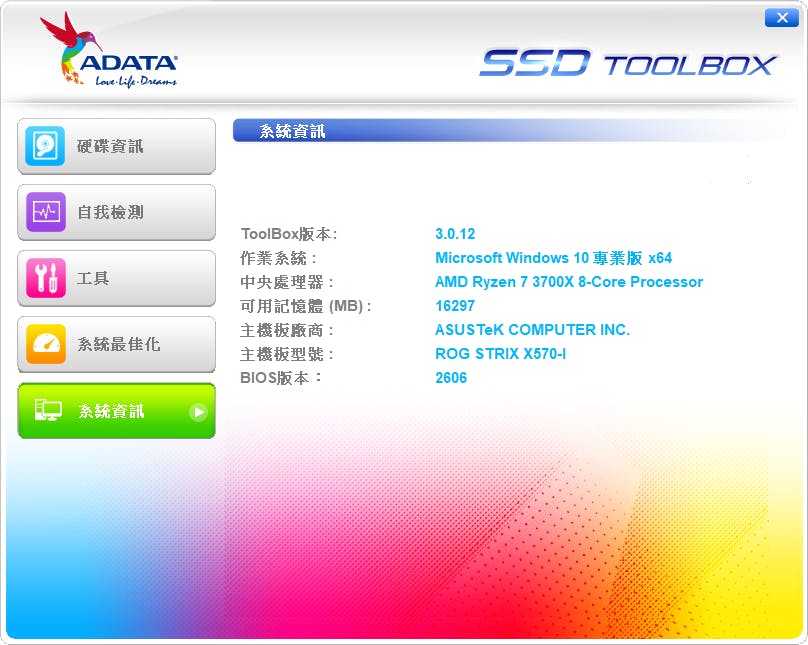Viewport: 808px width, 645px height.
Task: Click the 主機板廠商 label
Action: (287, 330)
